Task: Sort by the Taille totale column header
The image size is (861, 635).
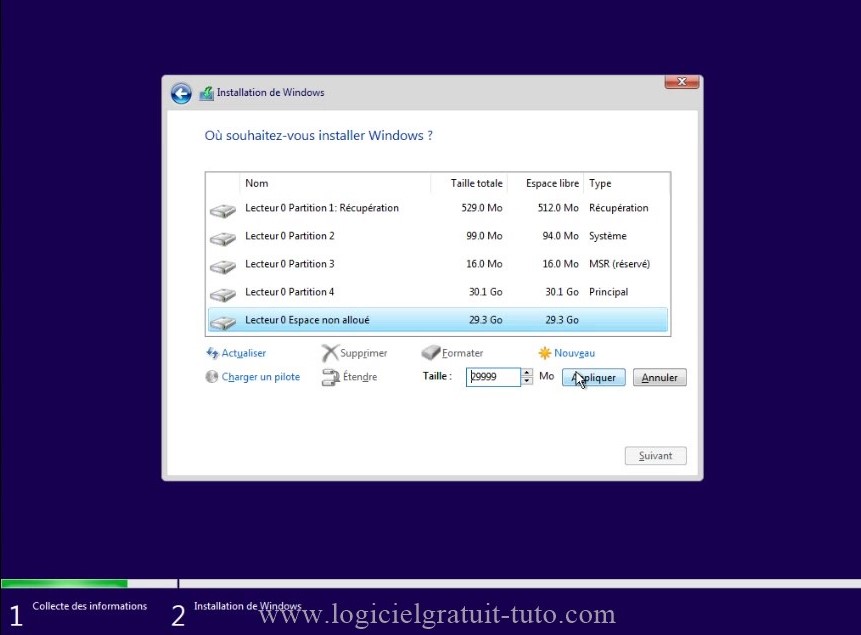Action: 469,183
